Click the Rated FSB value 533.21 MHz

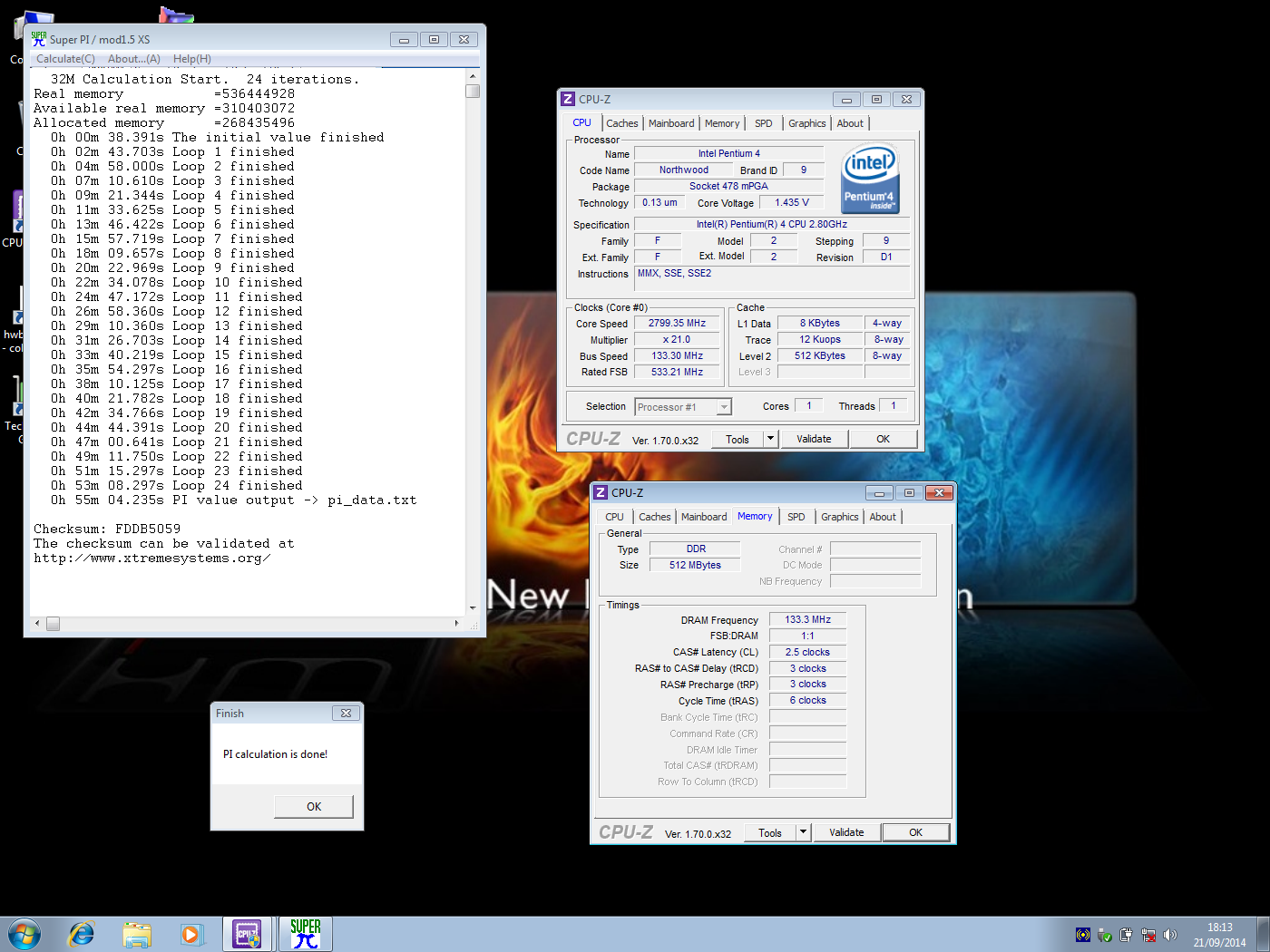click(677, 372)
